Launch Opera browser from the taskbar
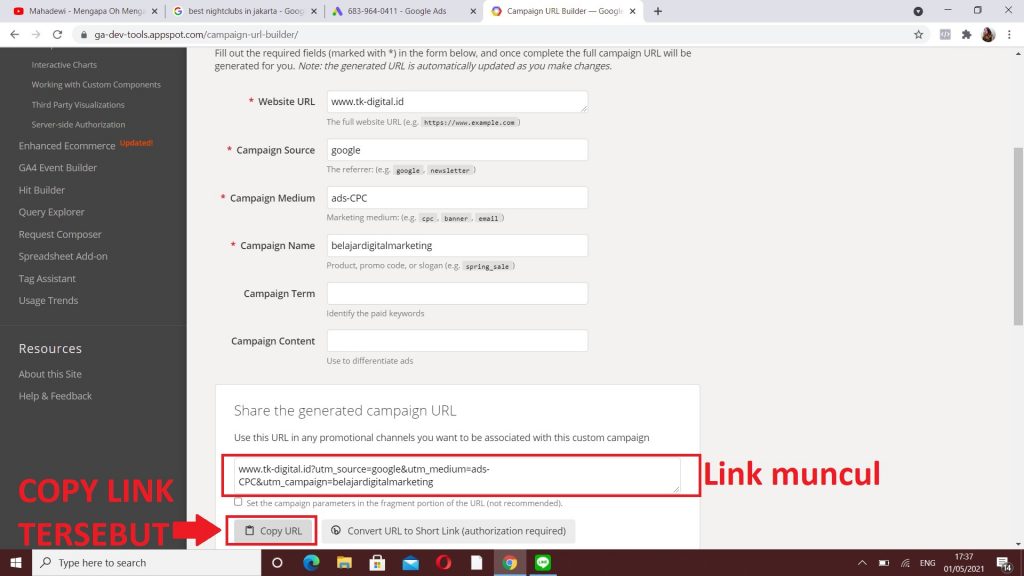This screenshot has height=576, width=1024. click(442, 563)
